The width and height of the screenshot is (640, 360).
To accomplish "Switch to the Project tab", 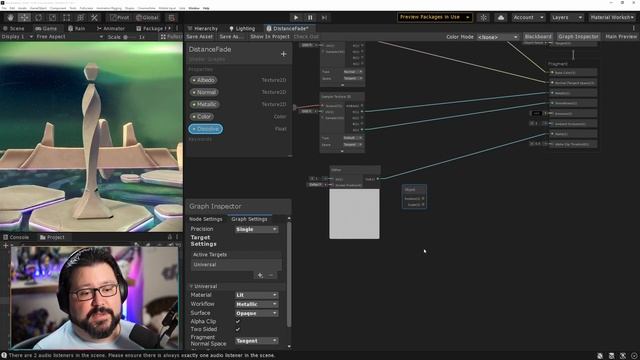I will 52,237.
